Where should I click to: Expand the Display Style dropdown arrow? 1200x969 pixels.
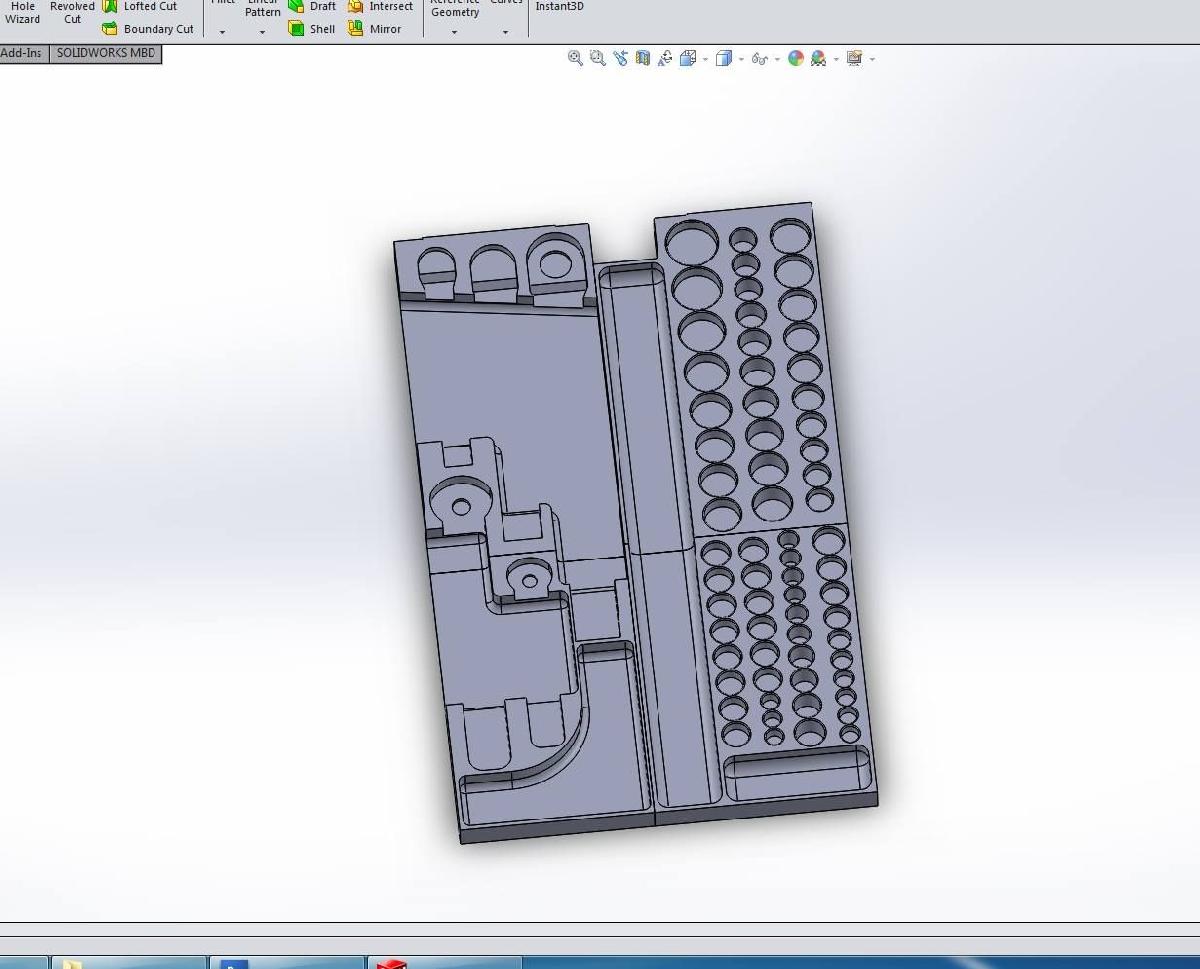(741, 59)
